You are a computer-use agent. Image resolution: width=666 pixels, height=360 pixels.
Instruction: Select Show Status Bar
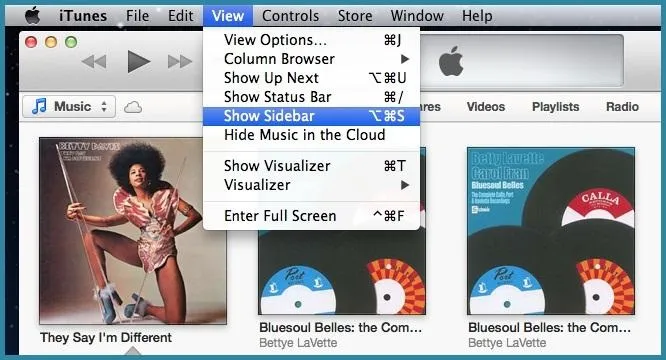pyautogui.click(x=311, y=97)
